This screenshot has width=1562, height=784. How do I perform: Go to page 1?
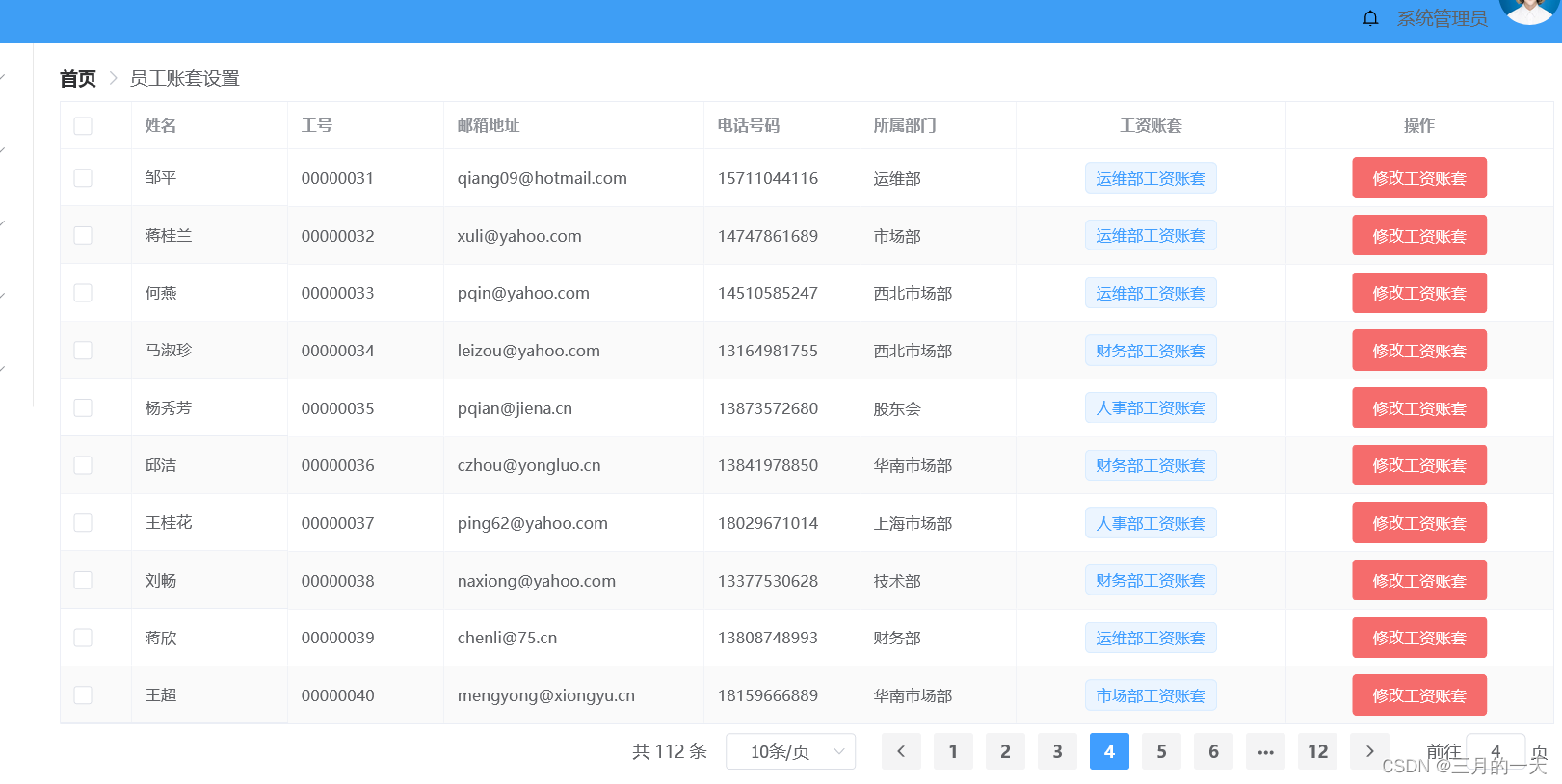click(953, 751)
